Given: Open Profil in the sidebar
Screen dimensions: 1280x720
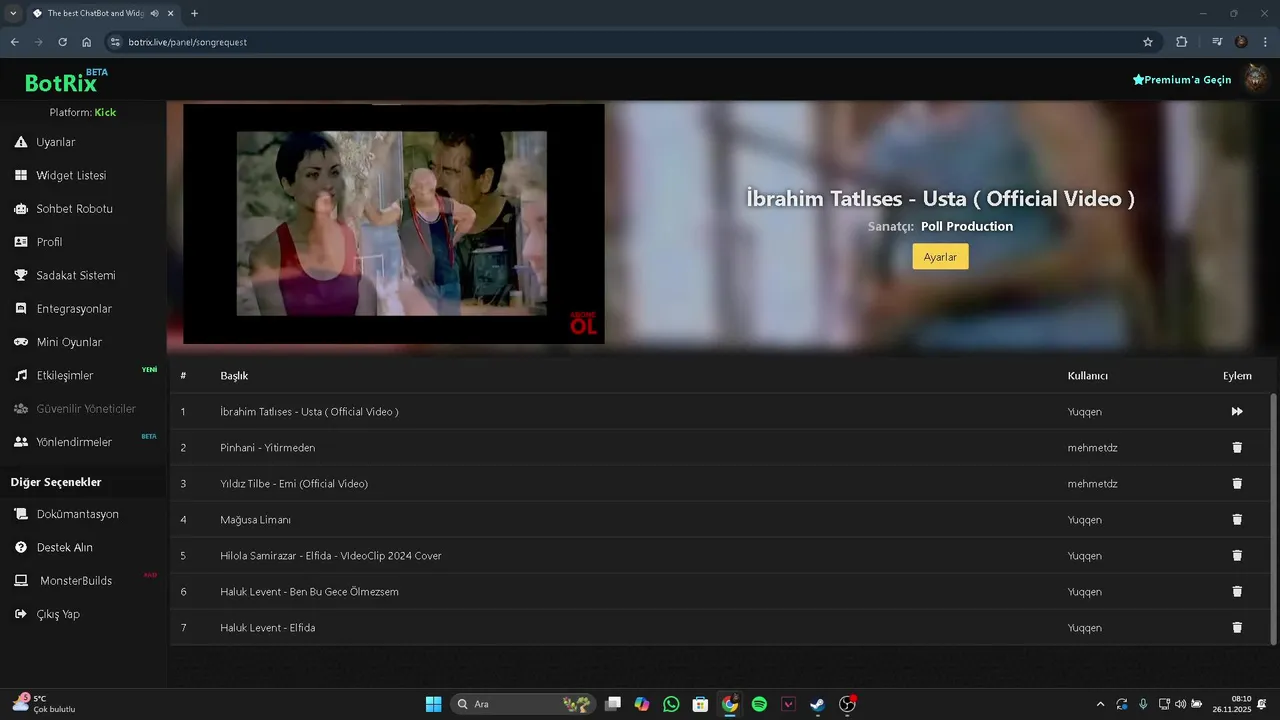Looking at the screenshot, I should click(49, 242).
